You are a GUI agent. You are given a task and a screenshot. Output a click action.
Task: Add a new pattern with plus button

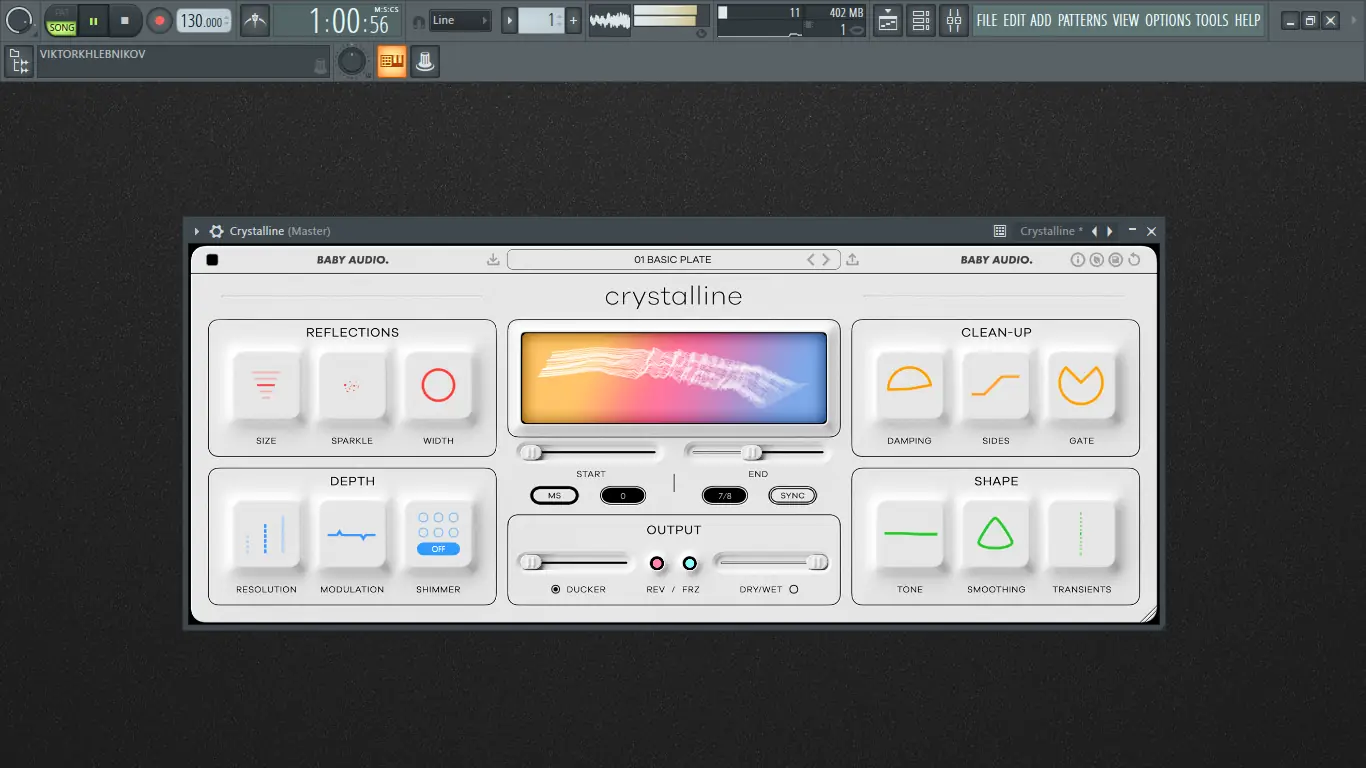573,20
